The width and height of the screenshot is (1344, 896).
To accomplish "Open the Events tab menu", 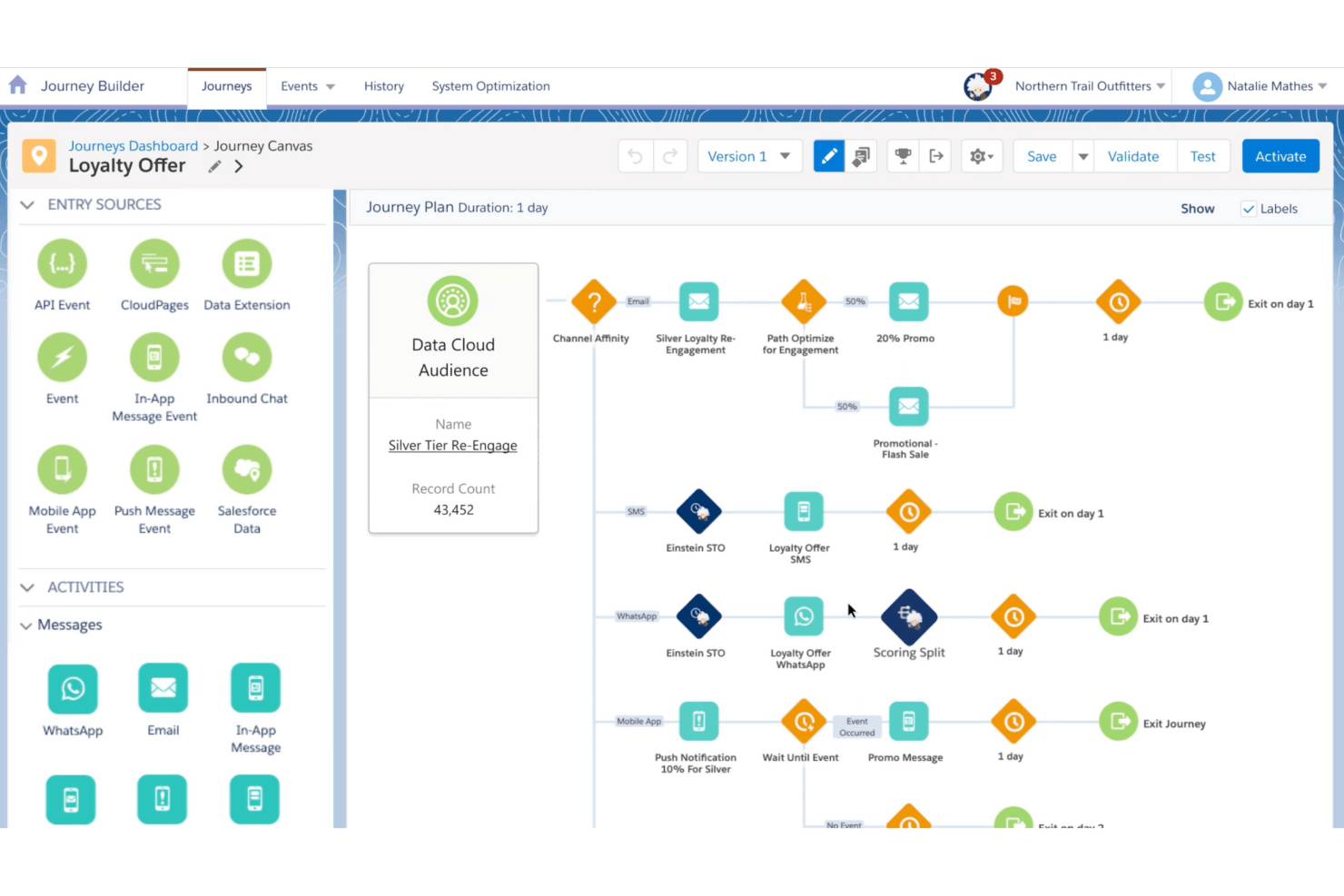I will [x=308, y=86].
